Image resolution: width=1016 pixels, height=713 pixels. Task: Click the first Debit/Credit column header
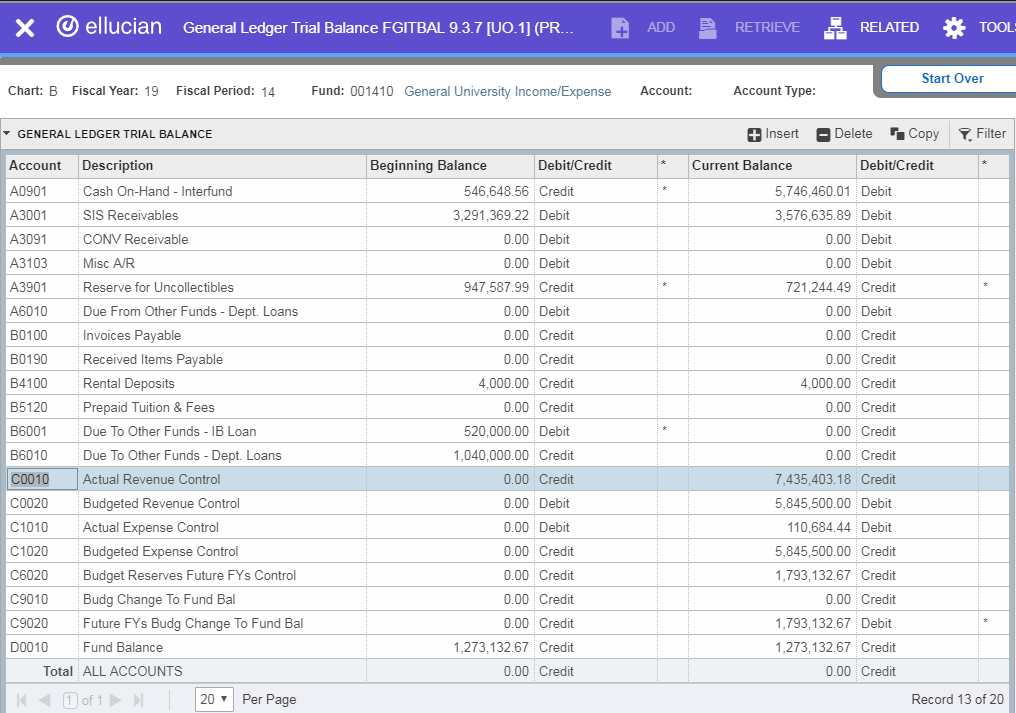pos(595,165)
